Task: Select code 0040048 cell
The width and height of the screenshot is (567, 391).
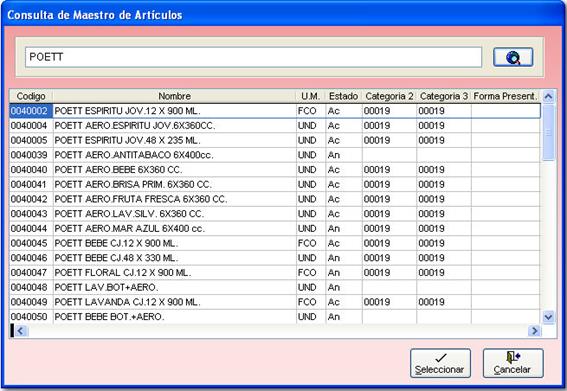Action: point(31,287)
